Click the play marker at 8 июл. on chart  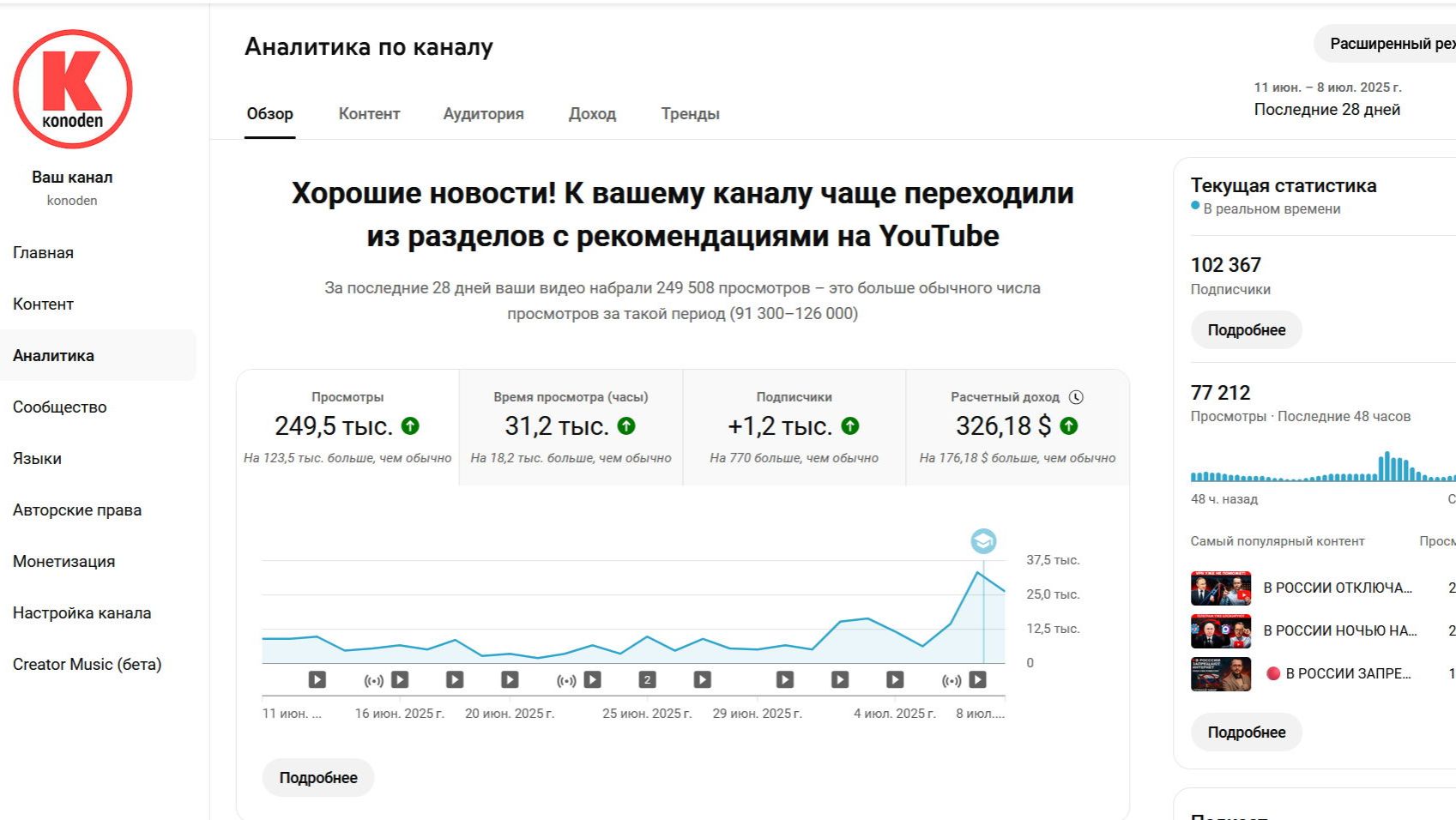click(978, 679)
